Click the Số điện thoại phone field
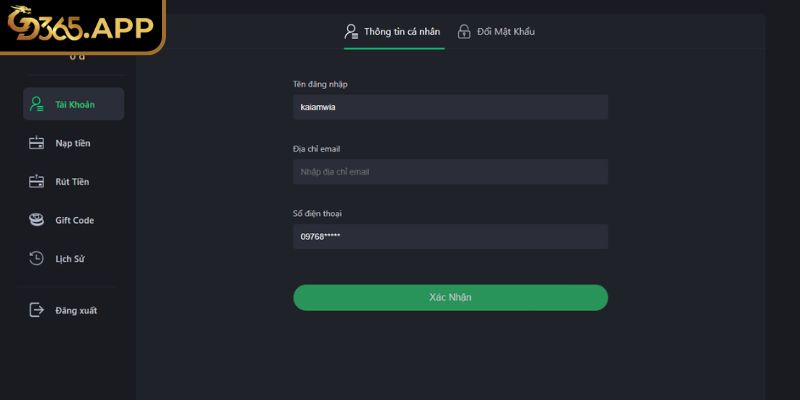The height and width of the screenshot is (400, 800). click(450, 237)
